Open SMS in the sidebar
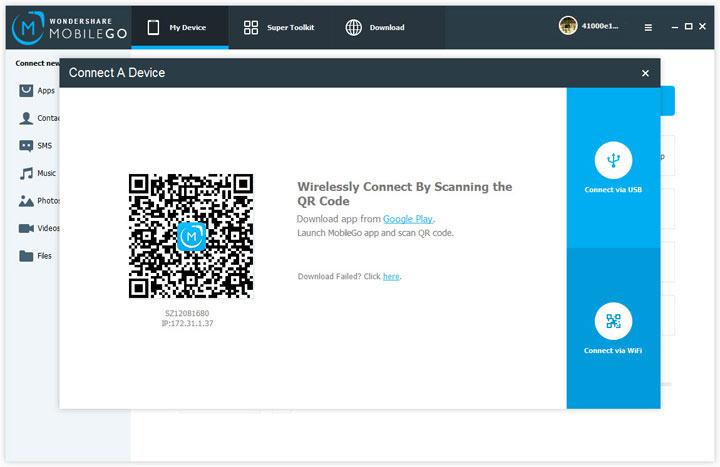Screen dimensions: 720x467 [36, 146]
